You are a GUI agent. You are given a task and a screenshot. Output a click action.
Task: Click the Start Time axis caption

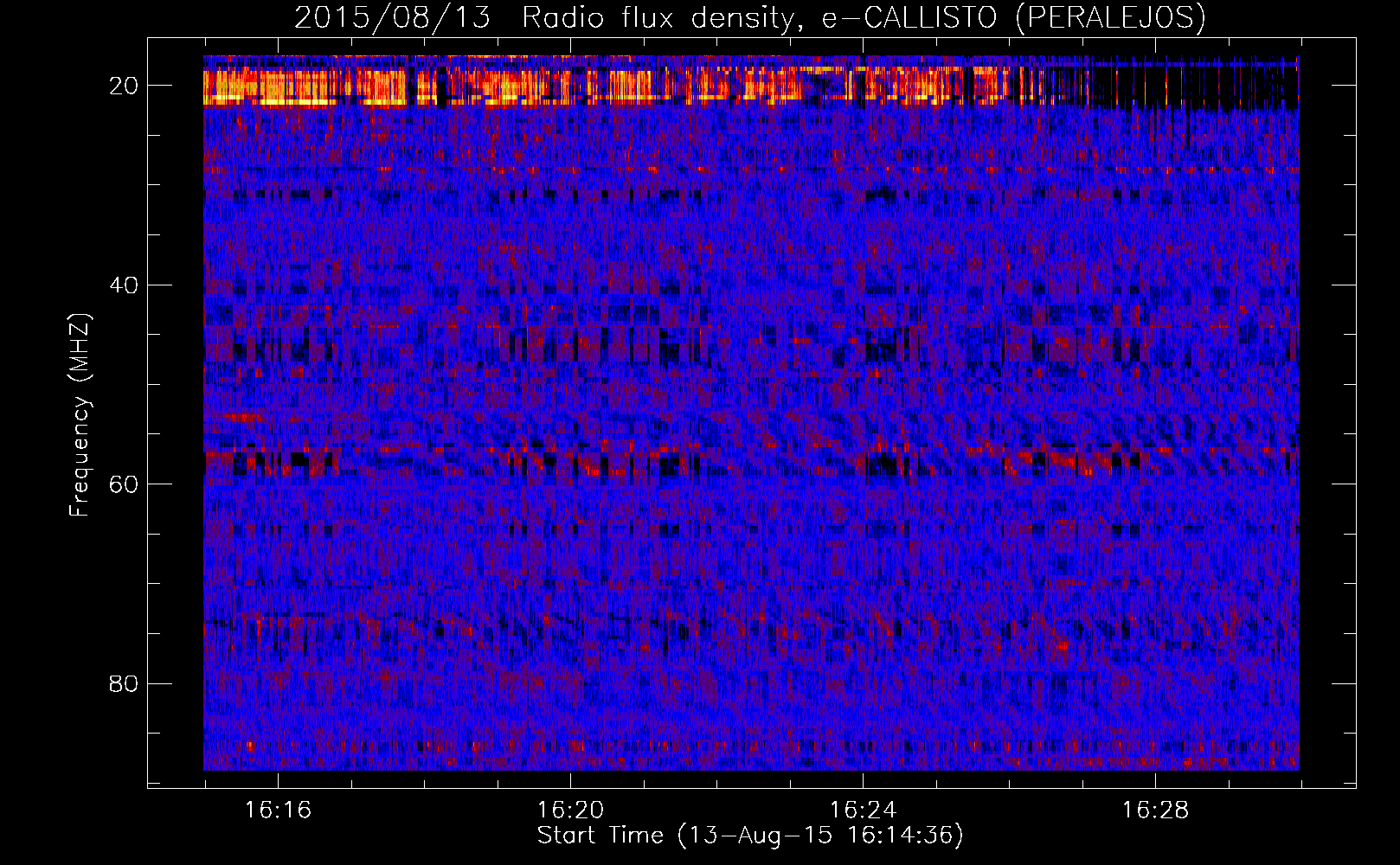coord(749,836)
